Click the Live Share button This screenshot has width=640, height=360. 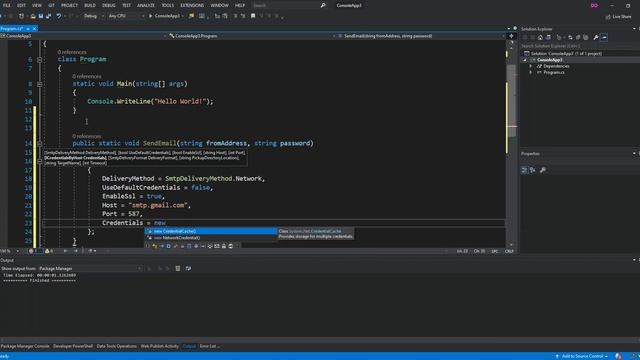coord(618,17)
